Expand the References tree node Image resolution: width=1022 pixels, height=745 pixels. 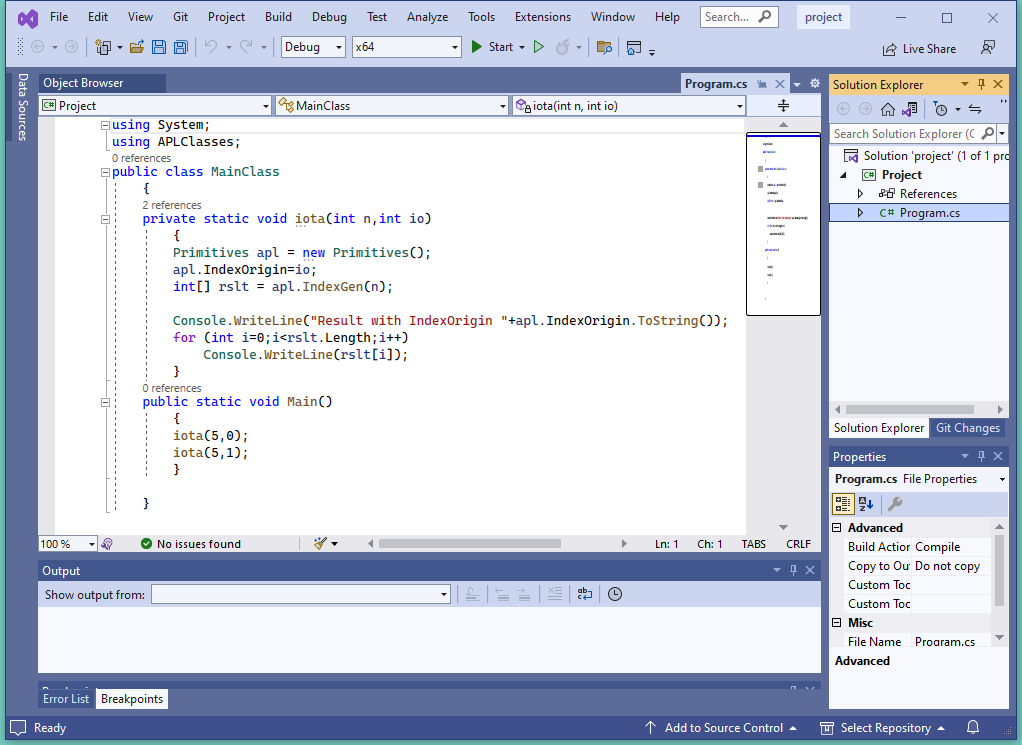point(860,194)
